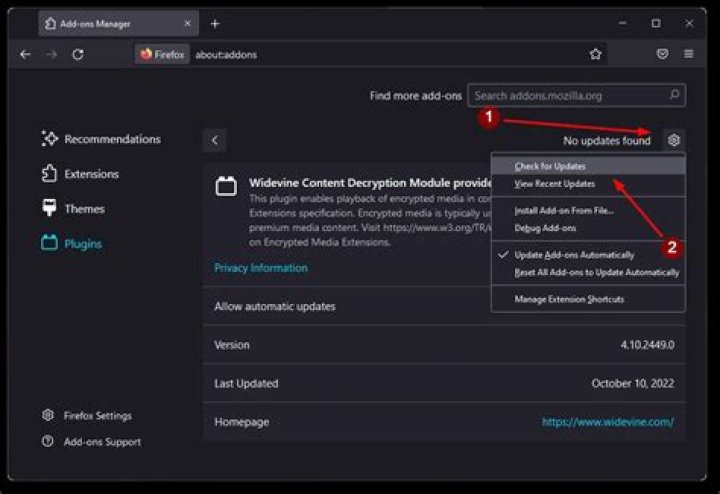The image size is (720, 494).
Task: Open Add-ons Support link
Action: coord(102,442)
